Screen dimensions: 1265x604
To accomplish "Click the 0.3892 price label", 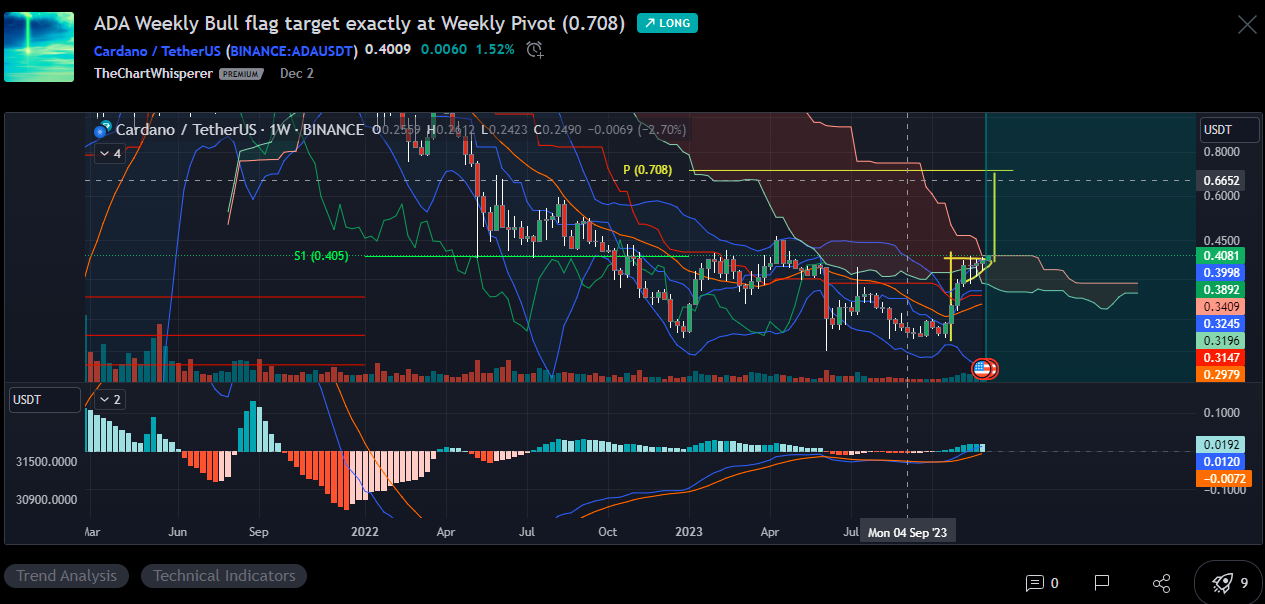I will [x=1221, y=289].
